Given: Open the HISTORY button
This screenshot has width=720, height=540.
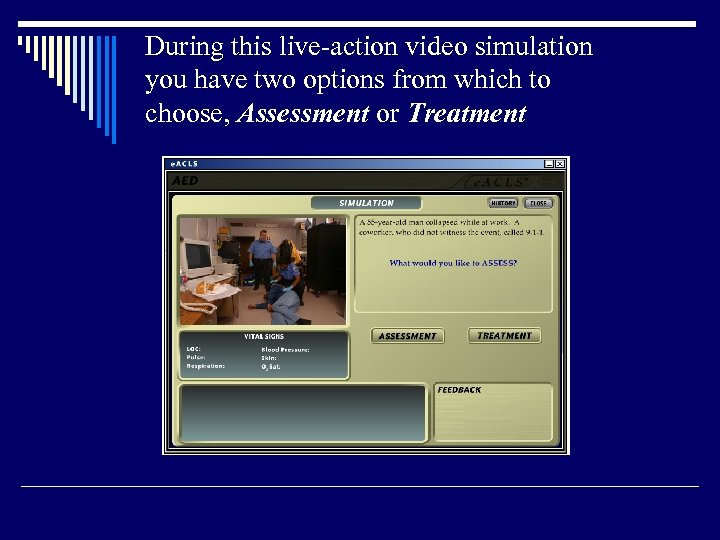Looking at the screenshot, I should click(503, 203).
